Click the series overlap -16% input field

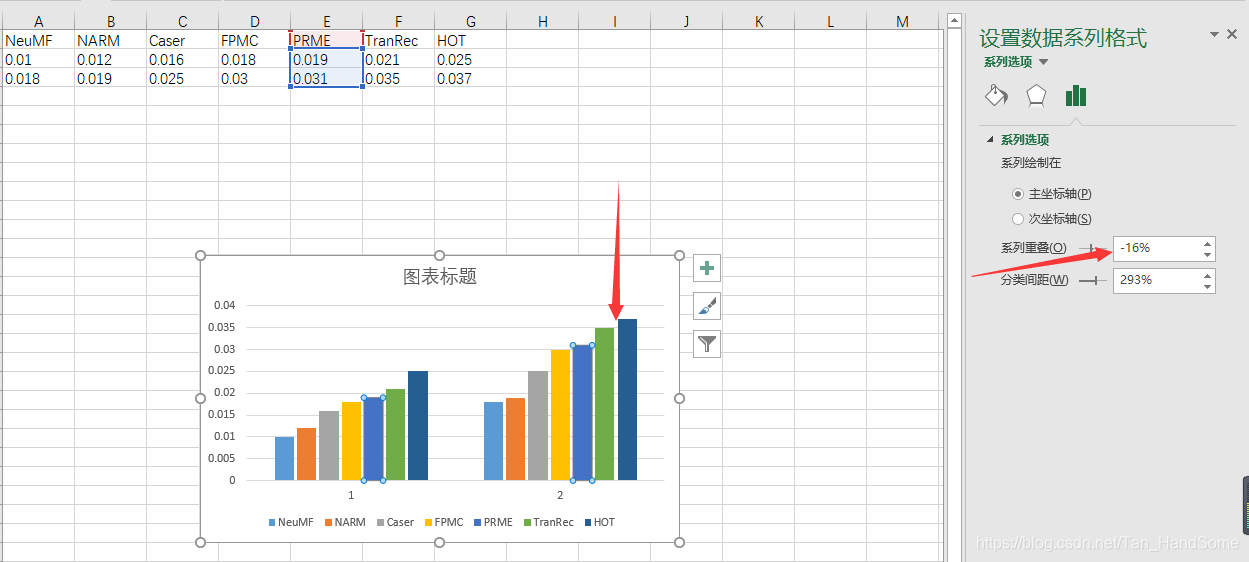tap(1157, 248)
